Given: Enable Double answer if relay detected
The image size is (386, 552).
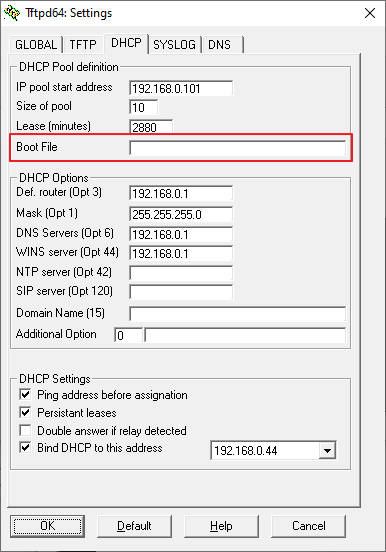Looking at the screenshot, I should click(25, 430).
